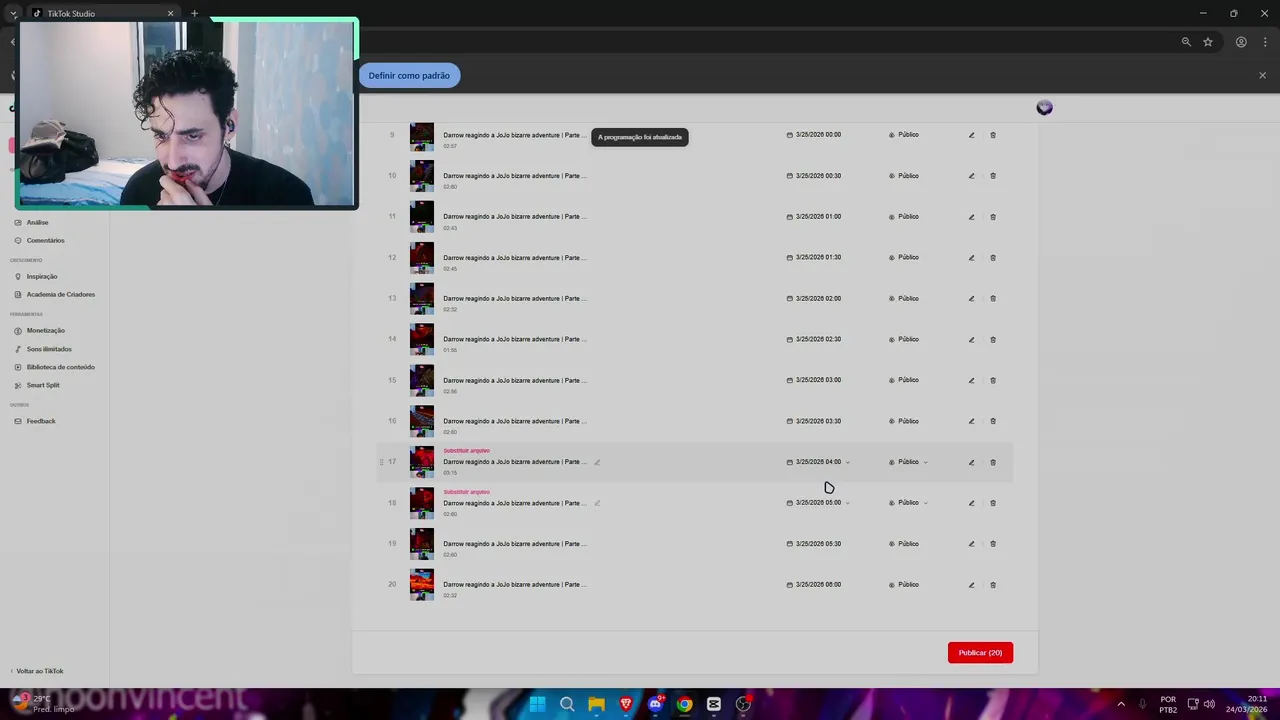The image size is (1280, 720).
Task: Open the browser profile icon
Action: pos(1241,42)
